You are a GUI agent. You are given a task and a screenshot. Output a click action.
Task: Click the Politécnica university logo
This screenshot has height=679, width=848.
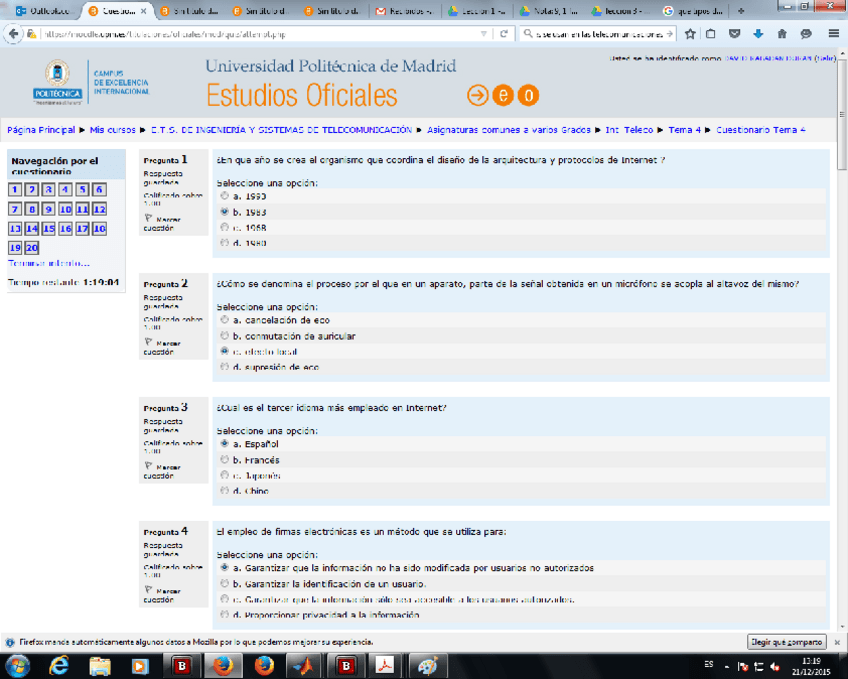tap(57, 82)
